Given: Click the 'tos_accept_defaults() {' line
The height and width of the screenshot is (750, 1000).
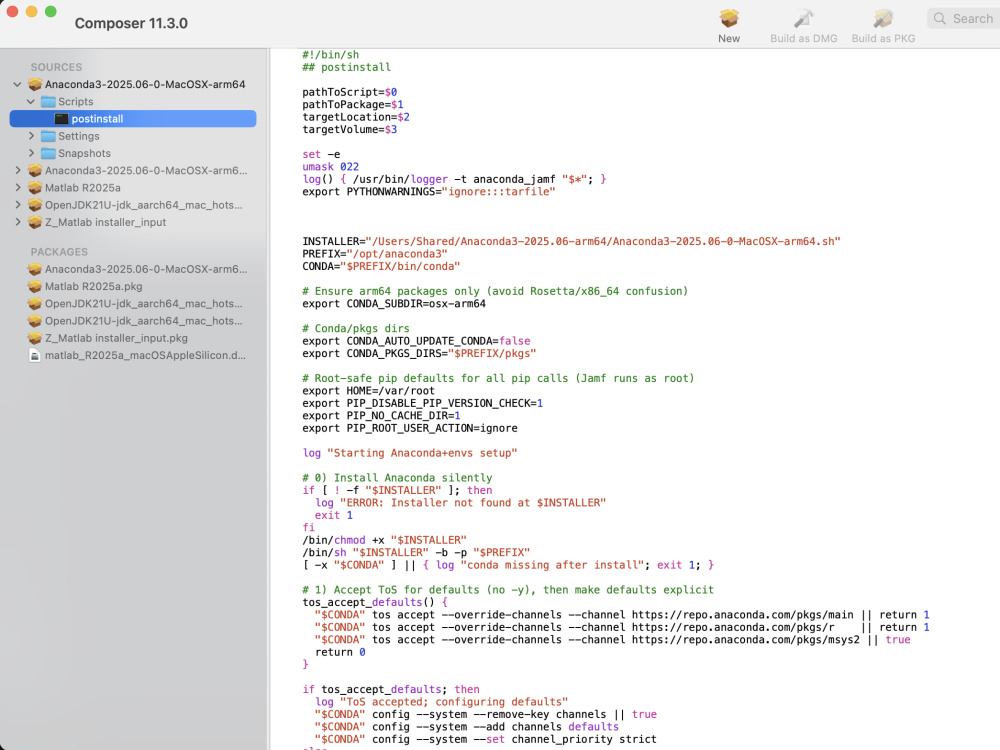Looking at the screenshot, I should pyautogui.click(x=375, y=602).
